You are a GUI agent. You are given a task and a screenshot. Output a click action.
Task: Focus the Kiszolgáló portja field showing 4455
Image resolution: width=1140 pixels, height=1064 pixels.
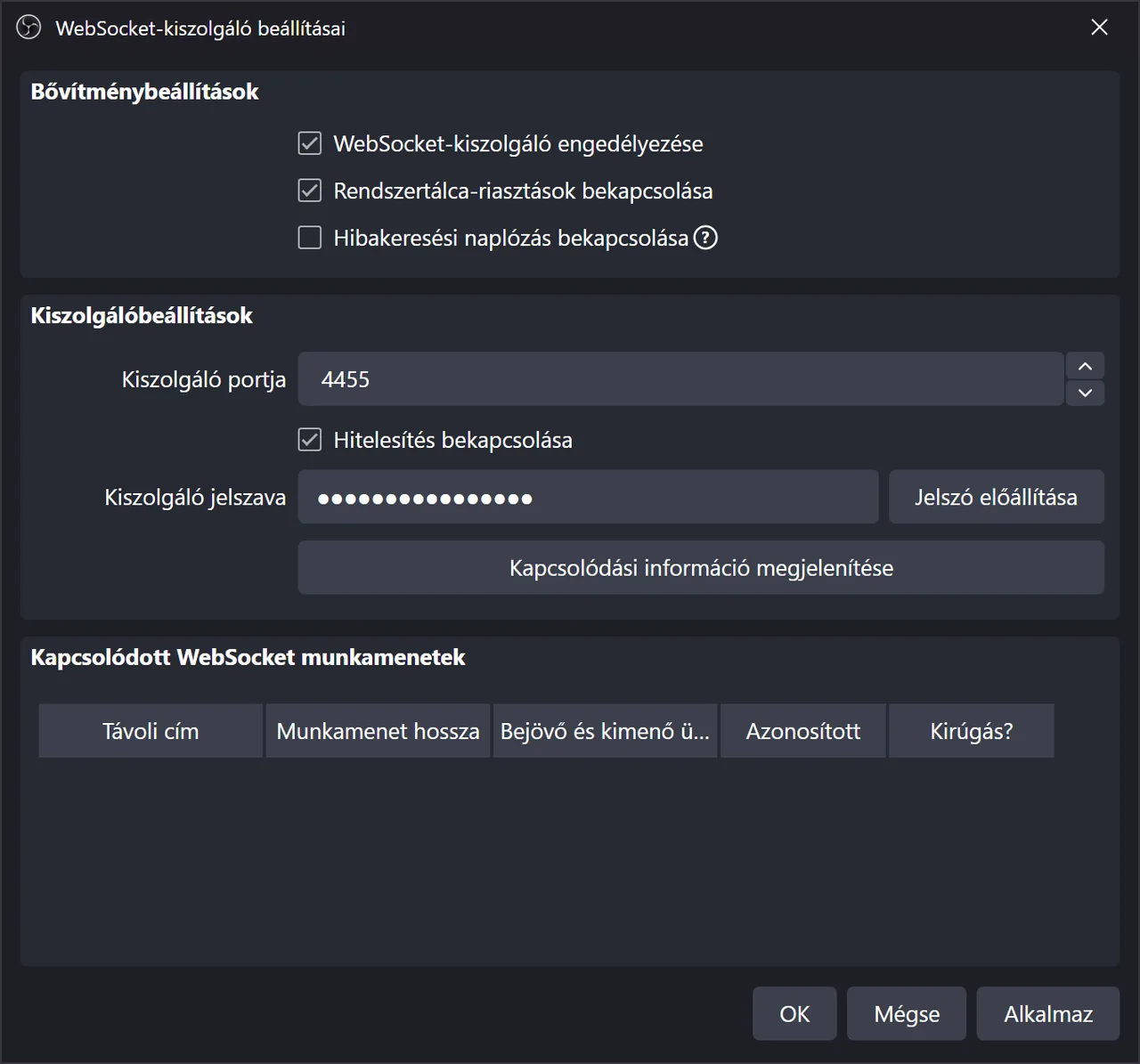coord(680,379)
